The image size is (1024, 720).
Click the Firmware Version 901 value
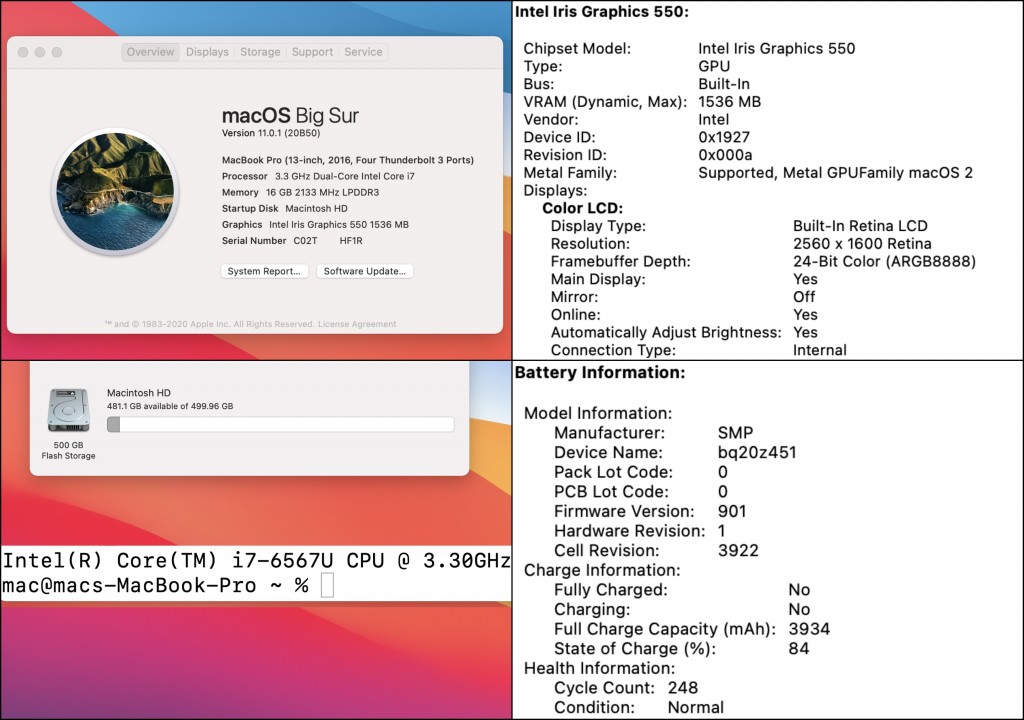click(x=732, y=512)
